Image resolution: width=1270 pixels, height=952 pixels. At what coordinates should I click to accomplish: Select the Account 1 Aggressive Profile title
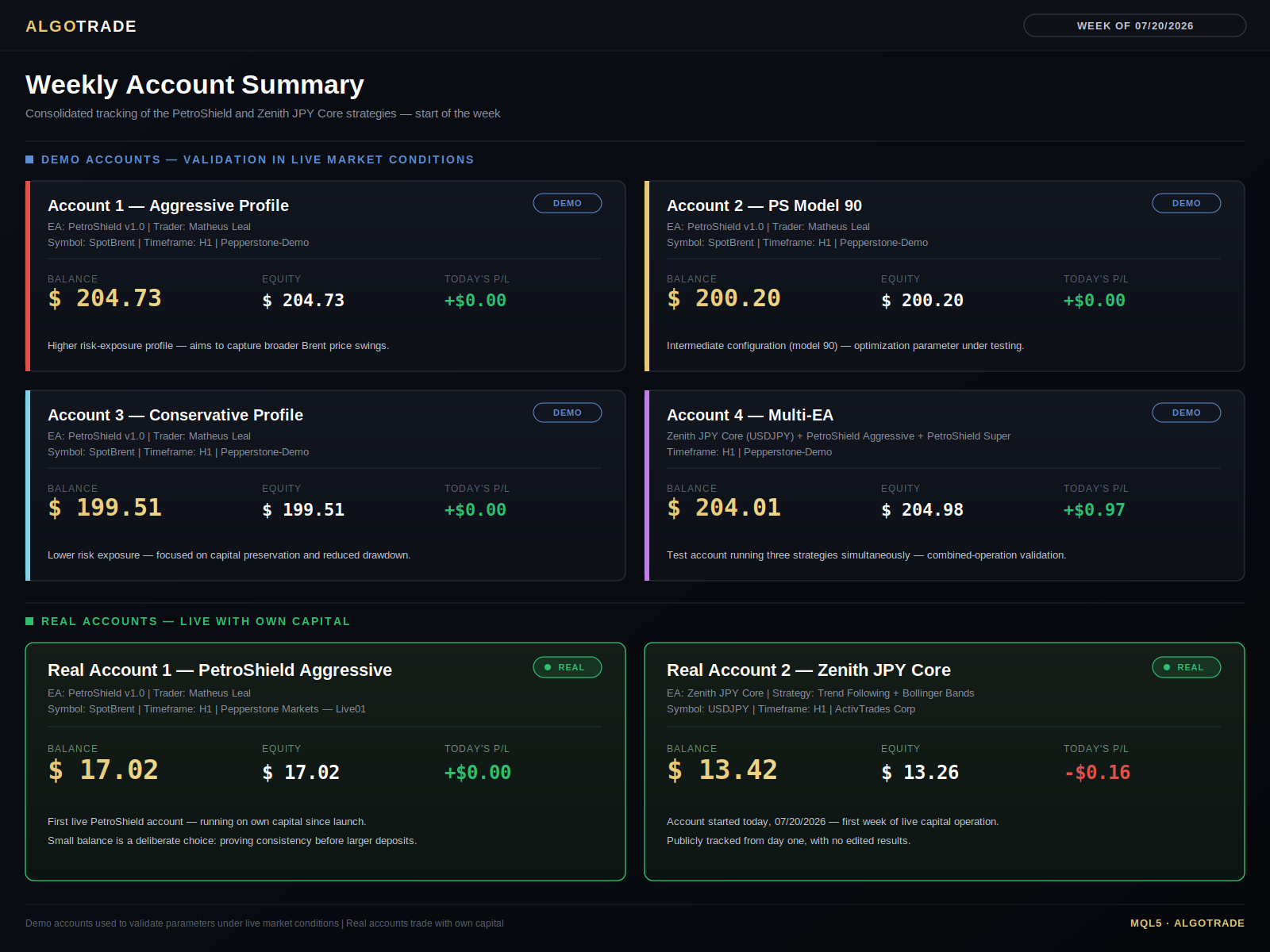(168, 205)
